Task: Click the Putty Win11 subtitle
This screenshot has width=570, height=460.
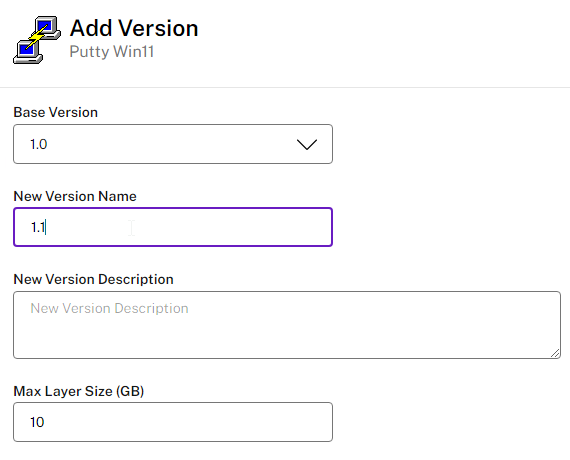Action: point(112,52)
